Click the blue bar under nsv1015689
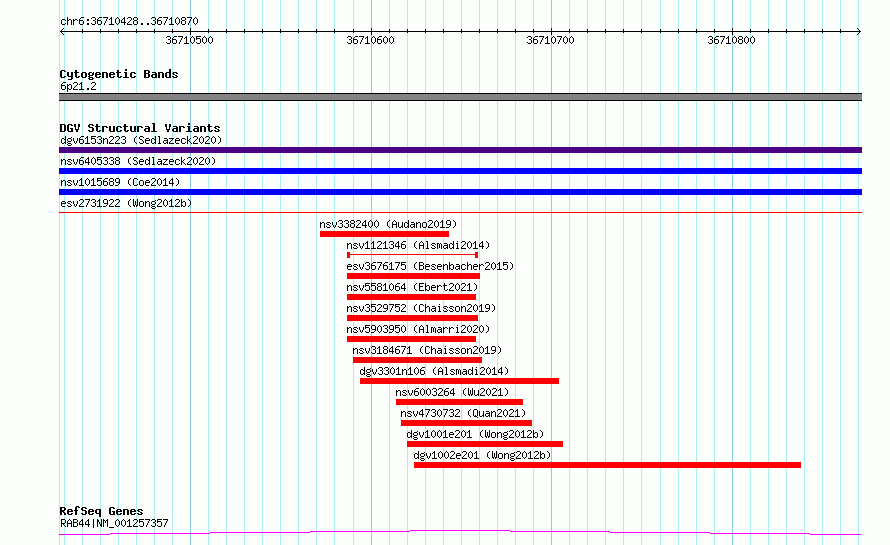 pyautogui.click(x=460, y=192)
